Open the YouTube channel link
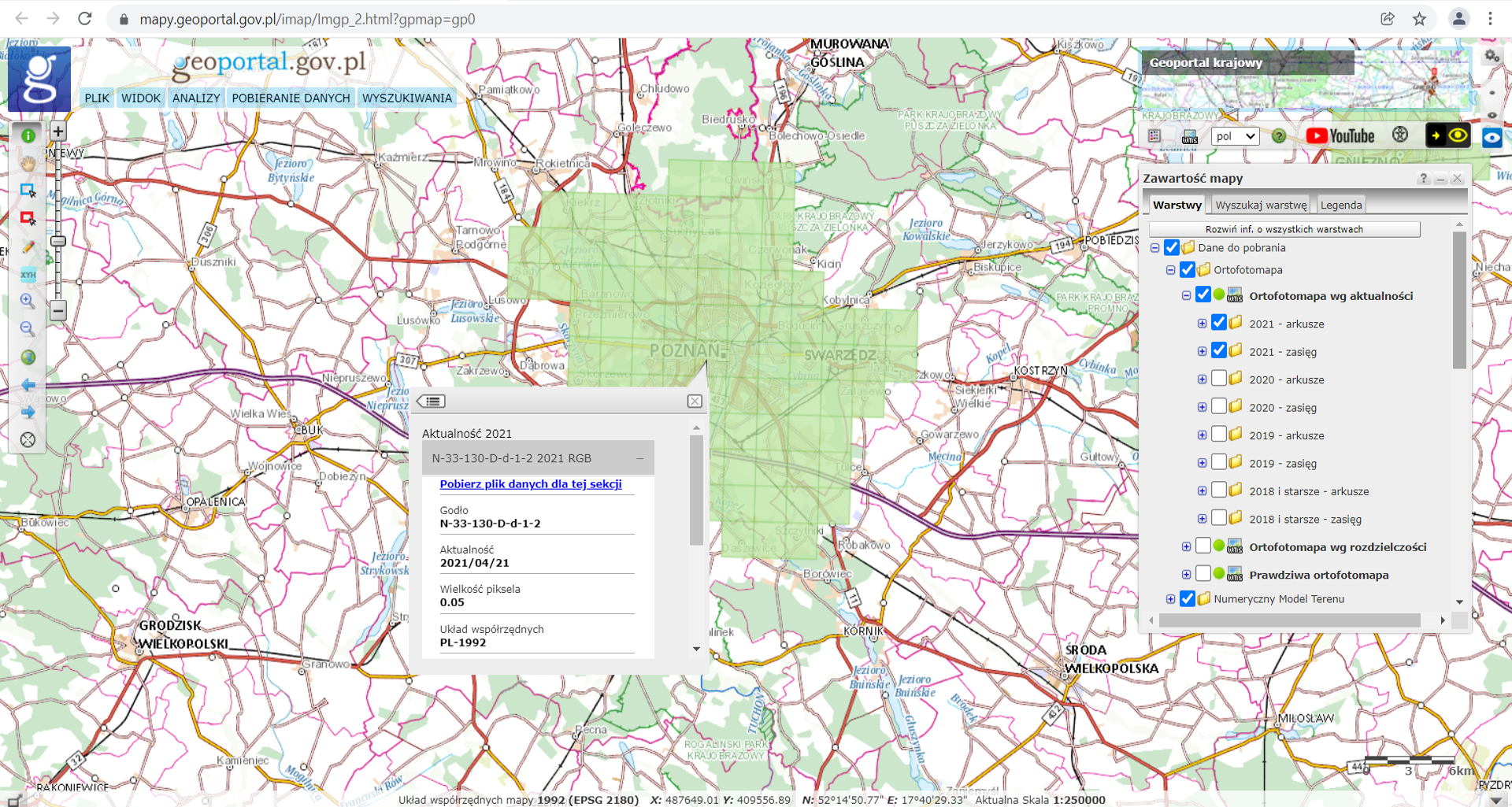The height and width of the screenshot is (807, 1512). click(x=1340, y=136)
